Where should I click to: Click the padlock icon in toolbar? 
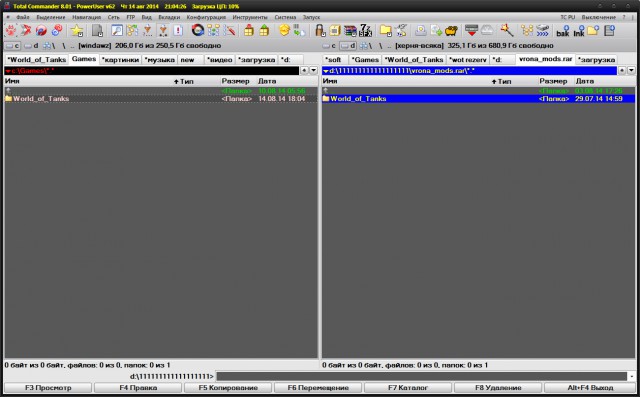pos(320,31)
